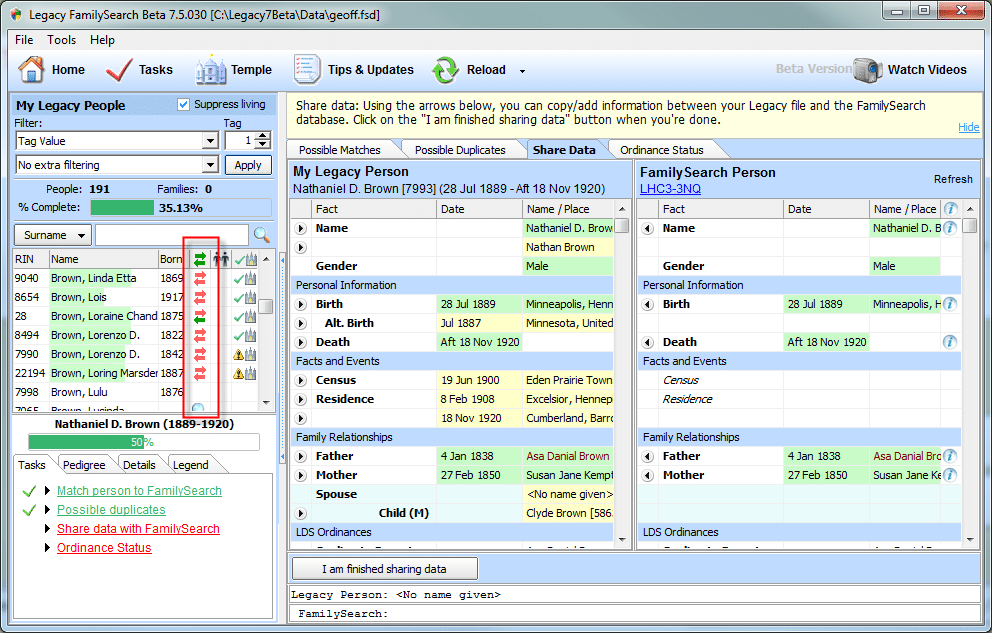Expand Ordinance Status task
The image size is (992, 633).
[x=47, y=548]
